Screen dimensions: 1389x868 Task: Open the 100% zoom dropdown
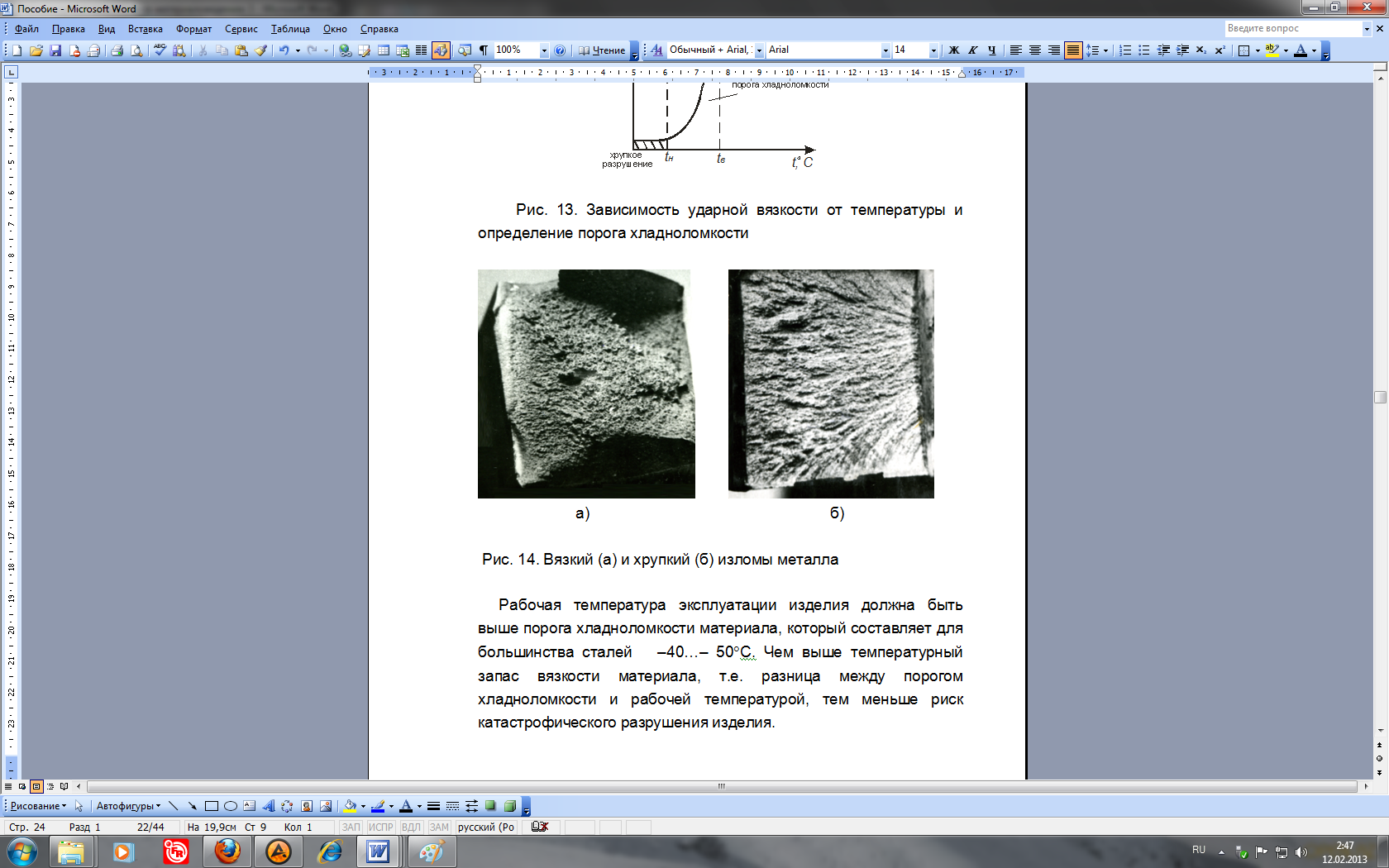(543, 50)
